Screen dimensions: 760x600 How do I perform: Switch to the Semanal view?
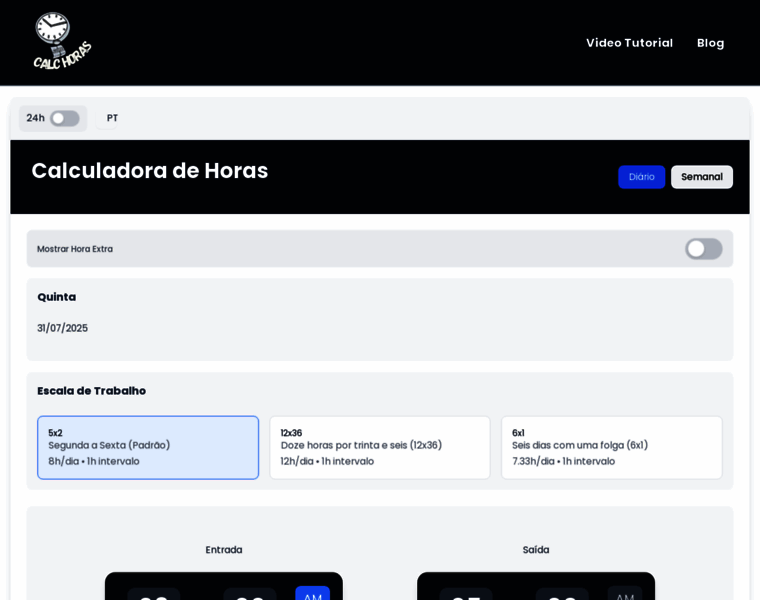tap(701, 177)
